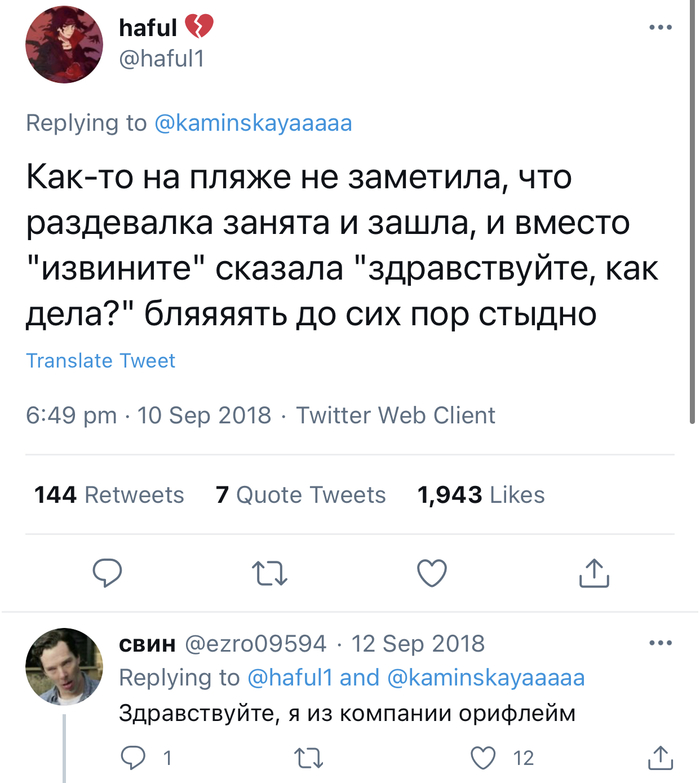This screenshot has width=700, height=783.
Task: View the 144 Retweets list
Action: click(x=109, y=495)
